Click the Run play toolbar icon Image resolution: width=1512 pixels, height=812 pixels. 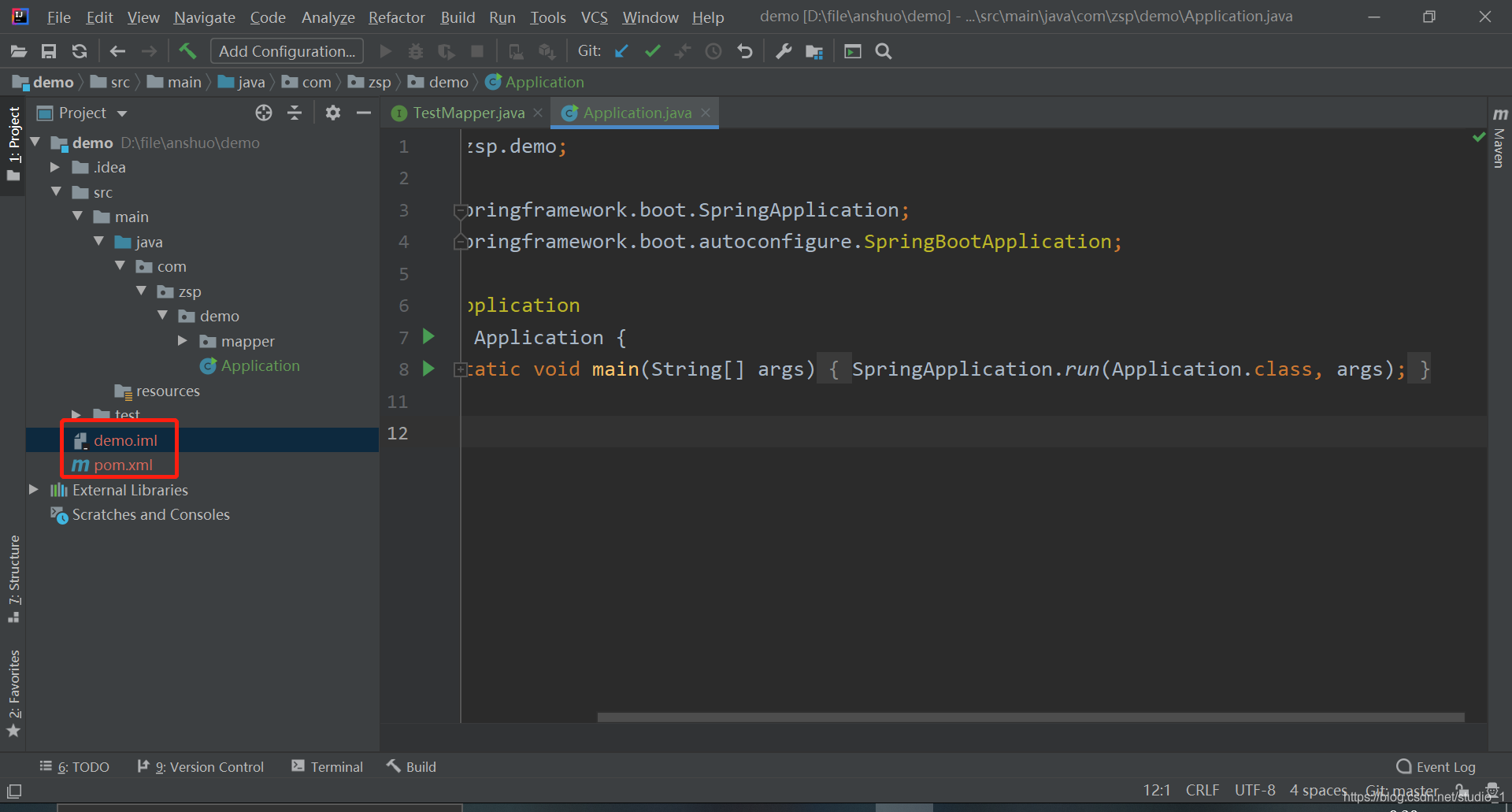pyautogui.click(x=386, y=51)
